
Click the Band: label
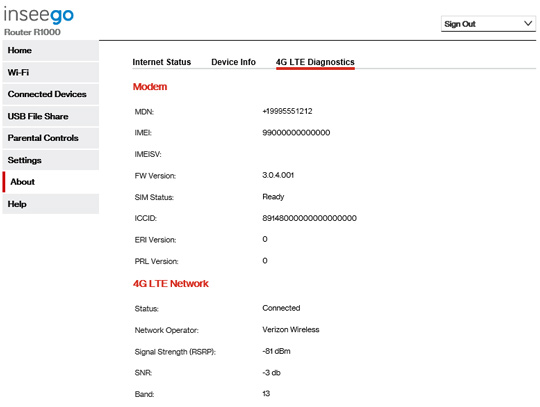[x=144, y=394]
